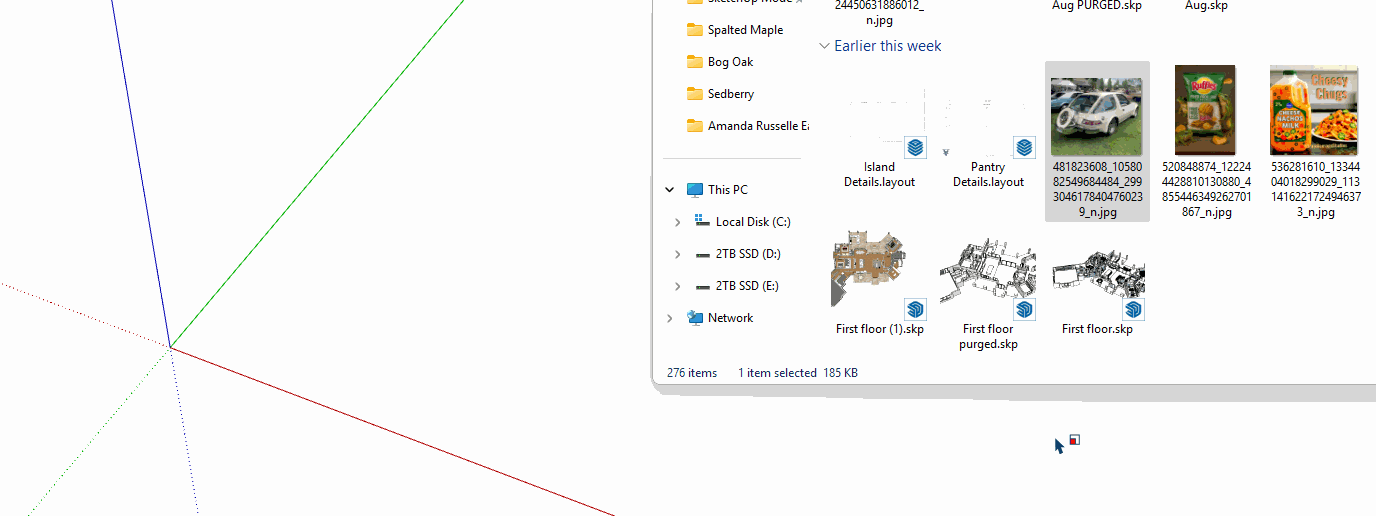The image size is (1376, 516).
Task: Collapse the This PC tree node
Action: (x=670, y=190)
